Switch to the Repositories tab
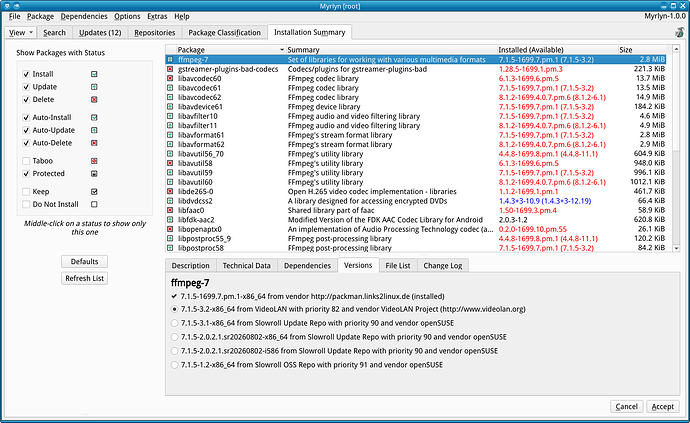Image resolution: width=690 pixels, height=423 pixels. 154,33
